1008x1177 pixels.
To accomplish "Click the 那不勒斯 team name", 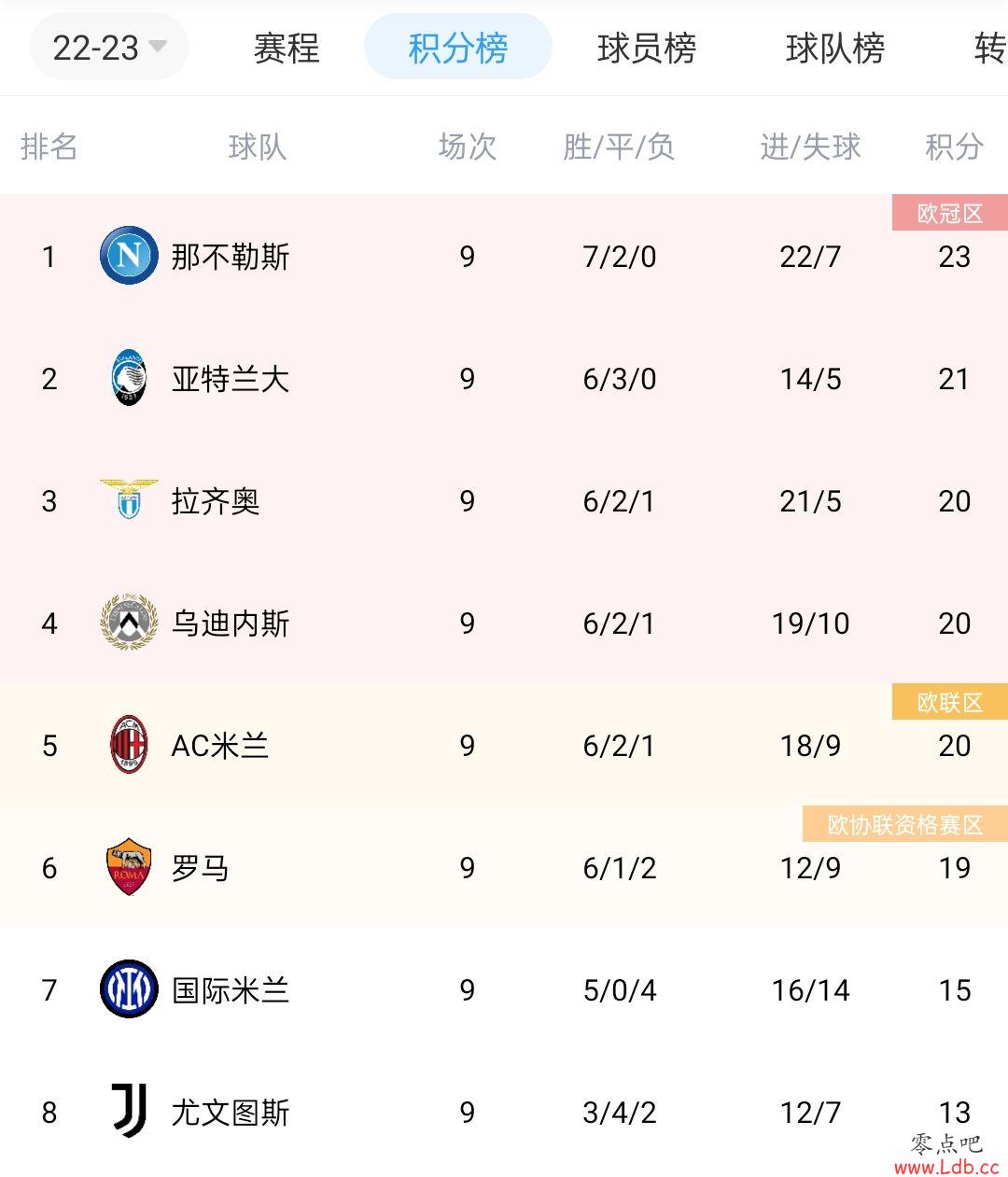I will 231,256.
